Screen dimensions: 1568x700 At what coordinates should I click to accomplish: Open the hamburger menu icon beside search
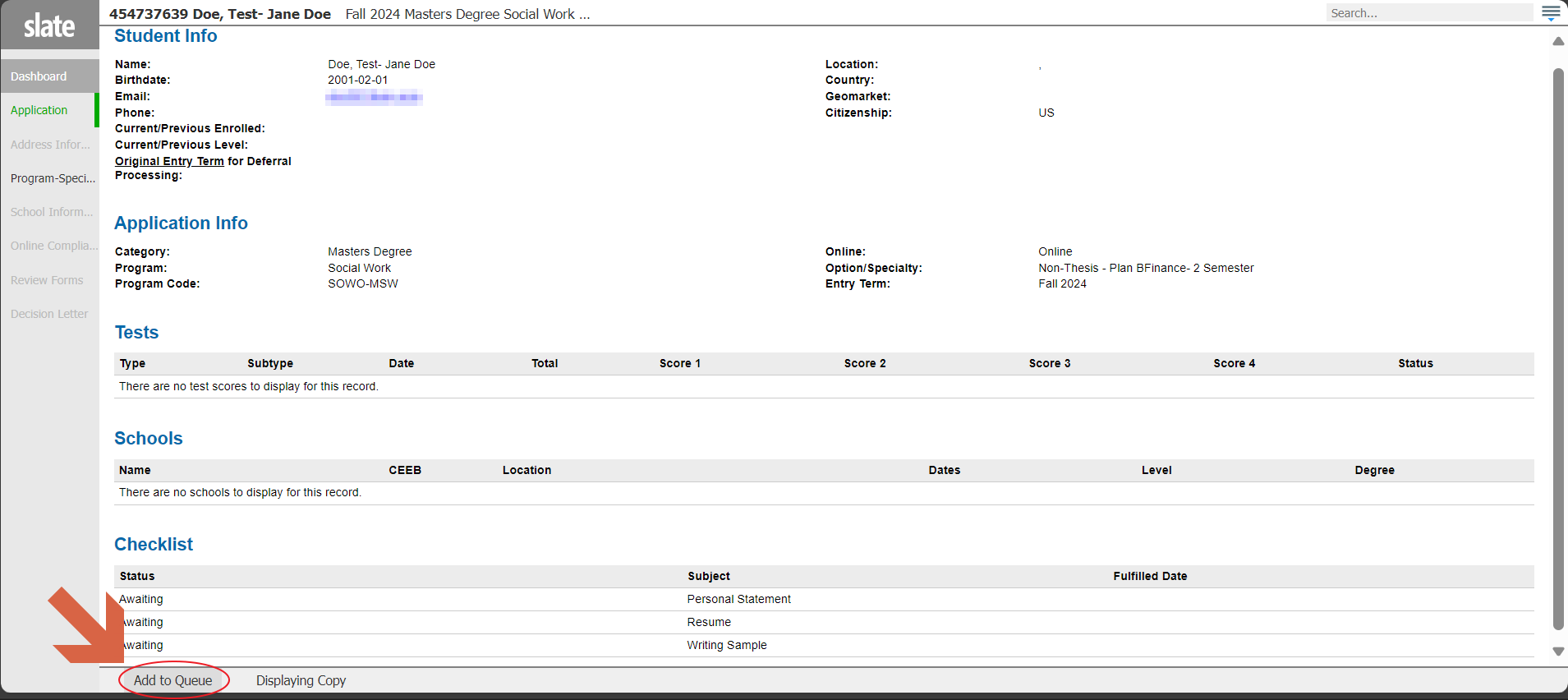[x=1551, y=13]
